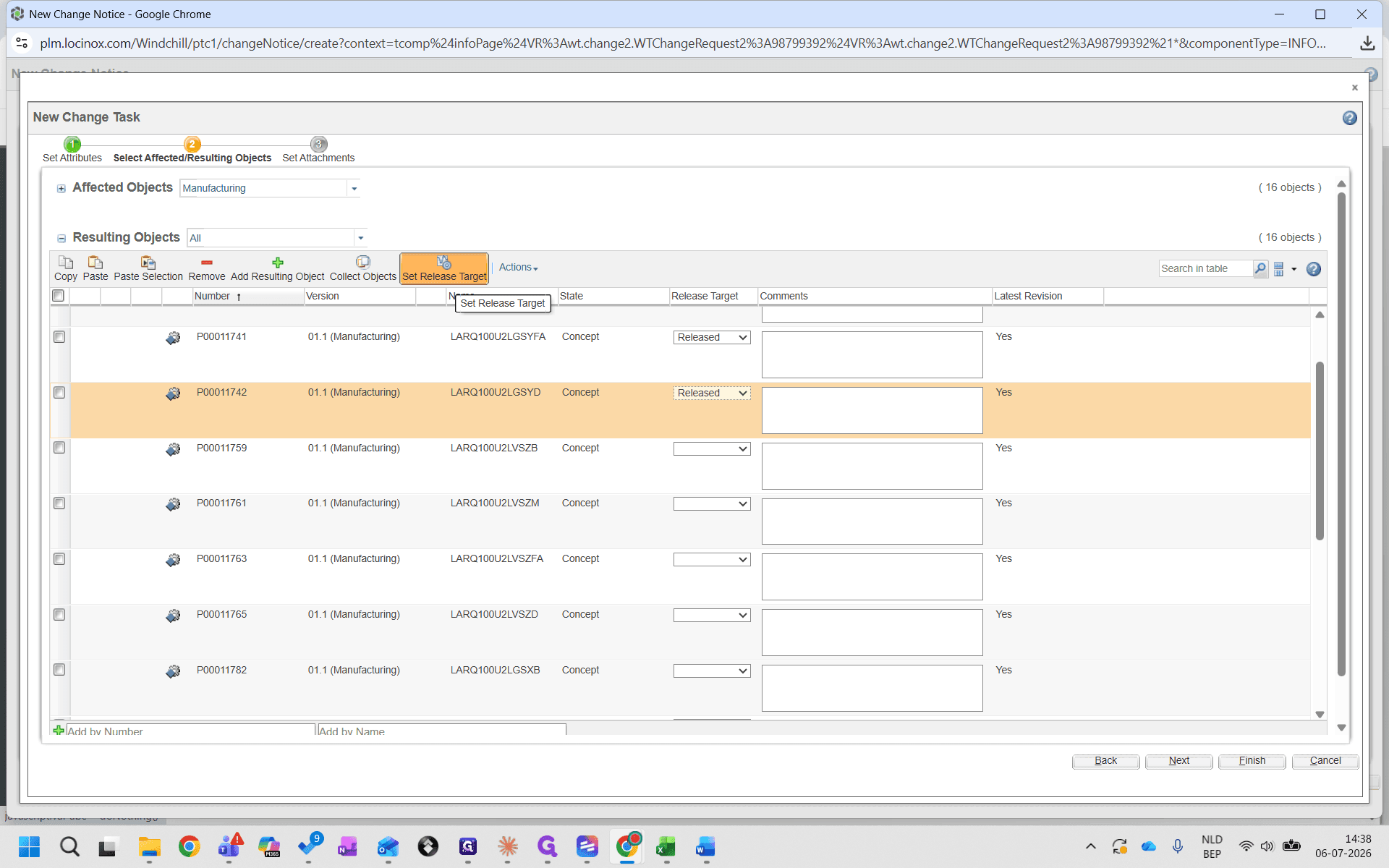
Task: Click the red Remove icon
Action: pyautogui.click(x=206, y=263)
